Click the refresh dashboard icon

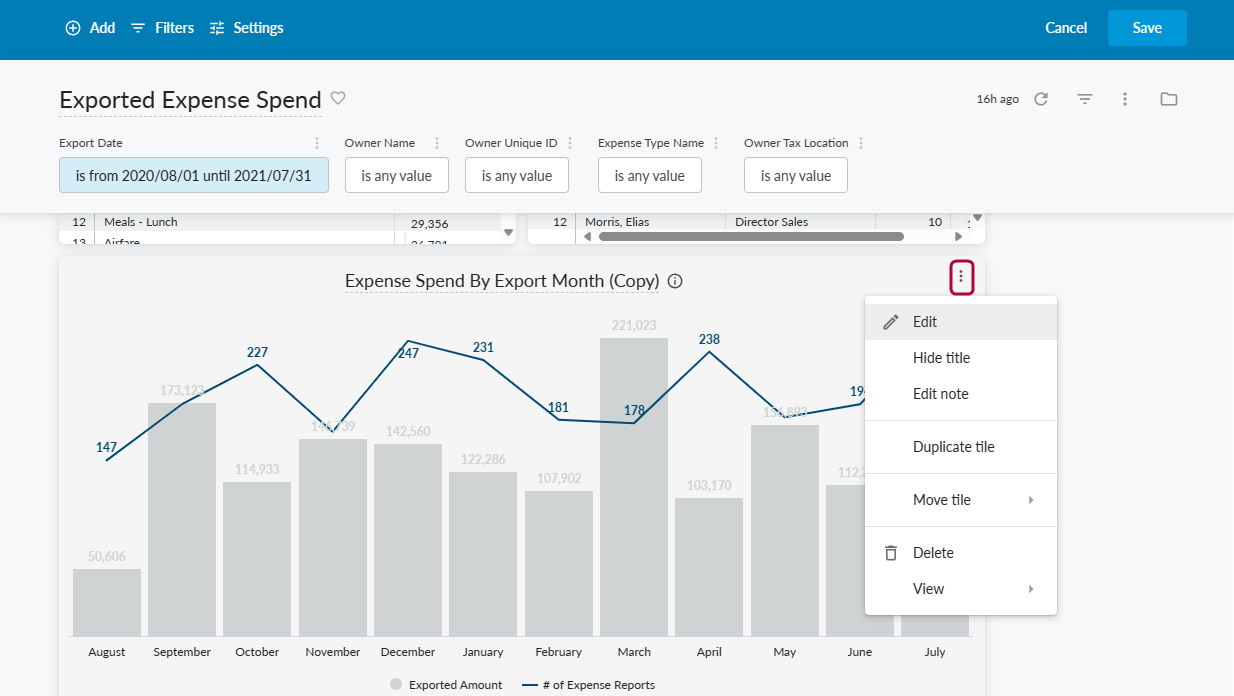1041,99
